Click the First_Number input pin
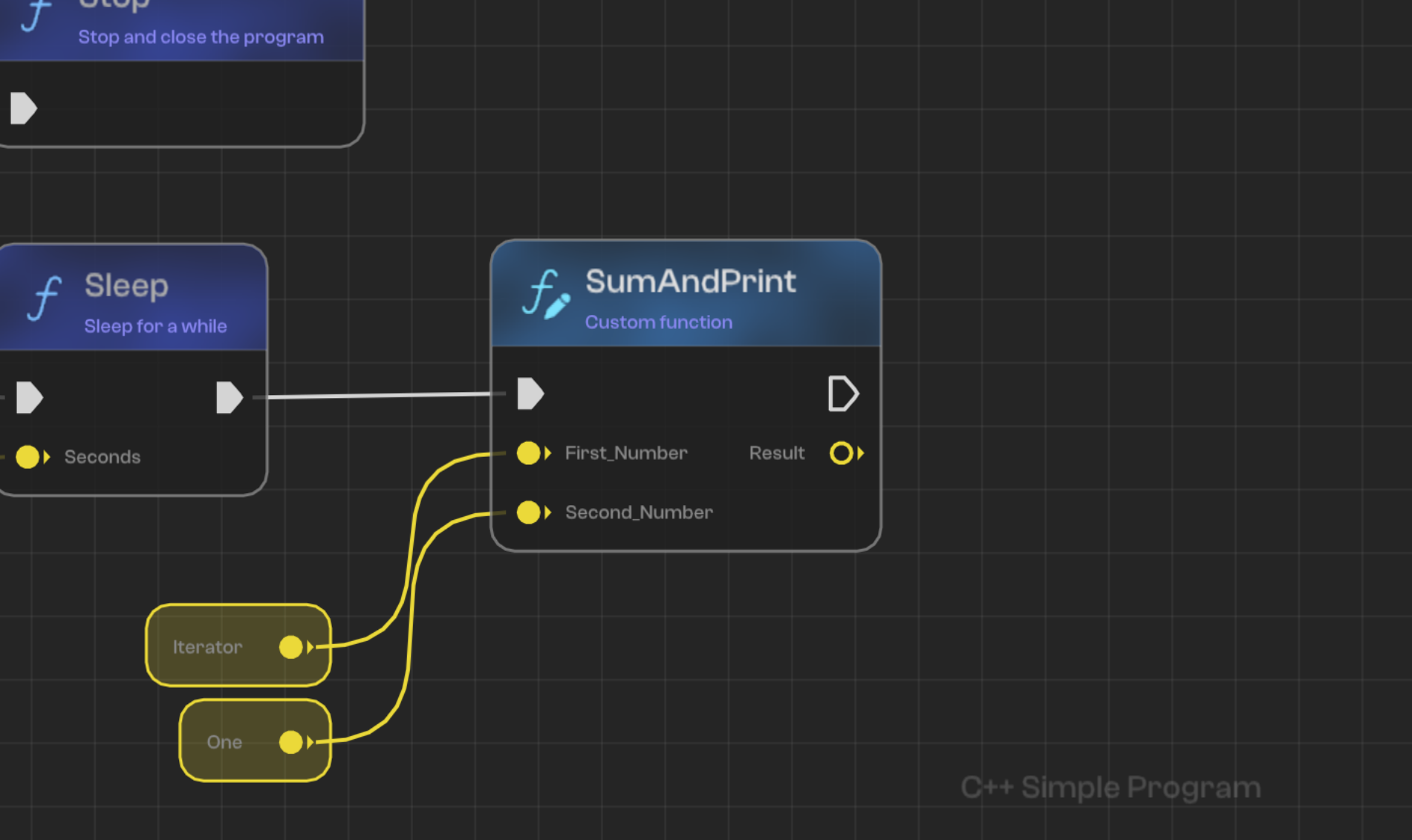 click(533, 453)
